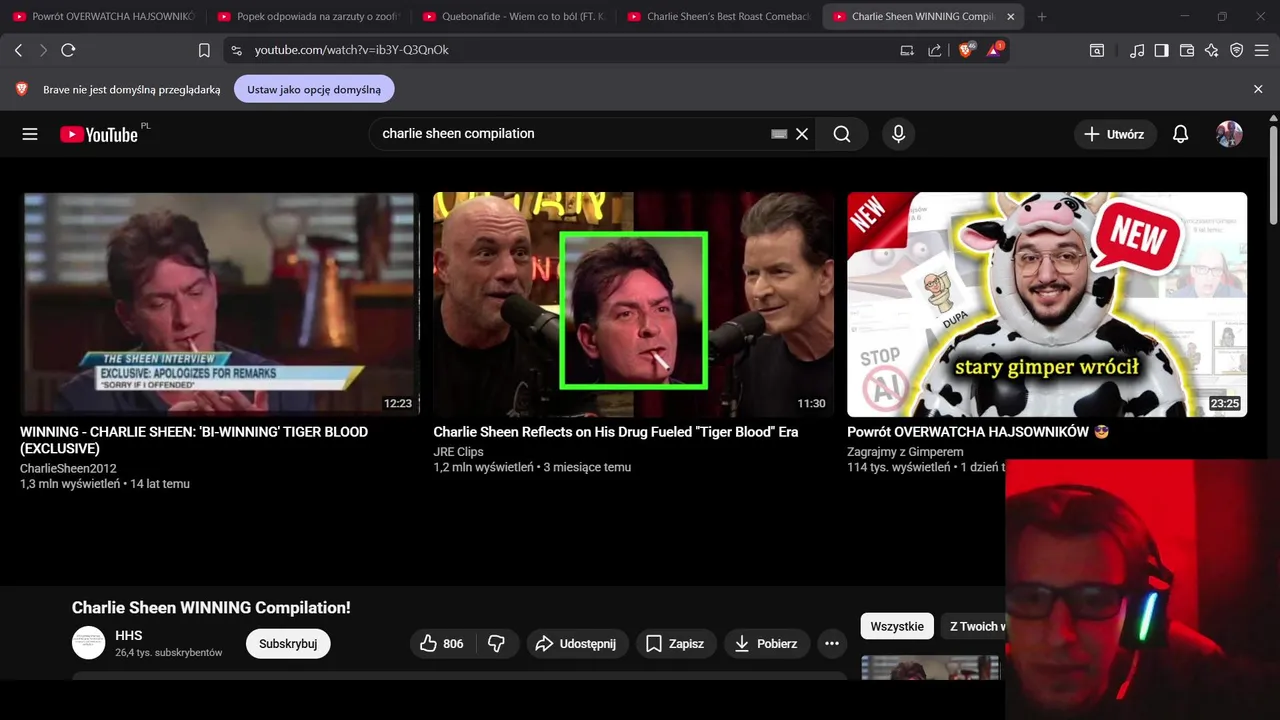Download video with Pobierz button

pos(767,644)
